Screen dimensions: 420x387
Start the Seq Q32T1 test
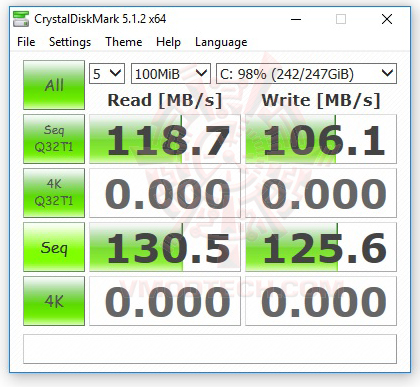(54, 139)
